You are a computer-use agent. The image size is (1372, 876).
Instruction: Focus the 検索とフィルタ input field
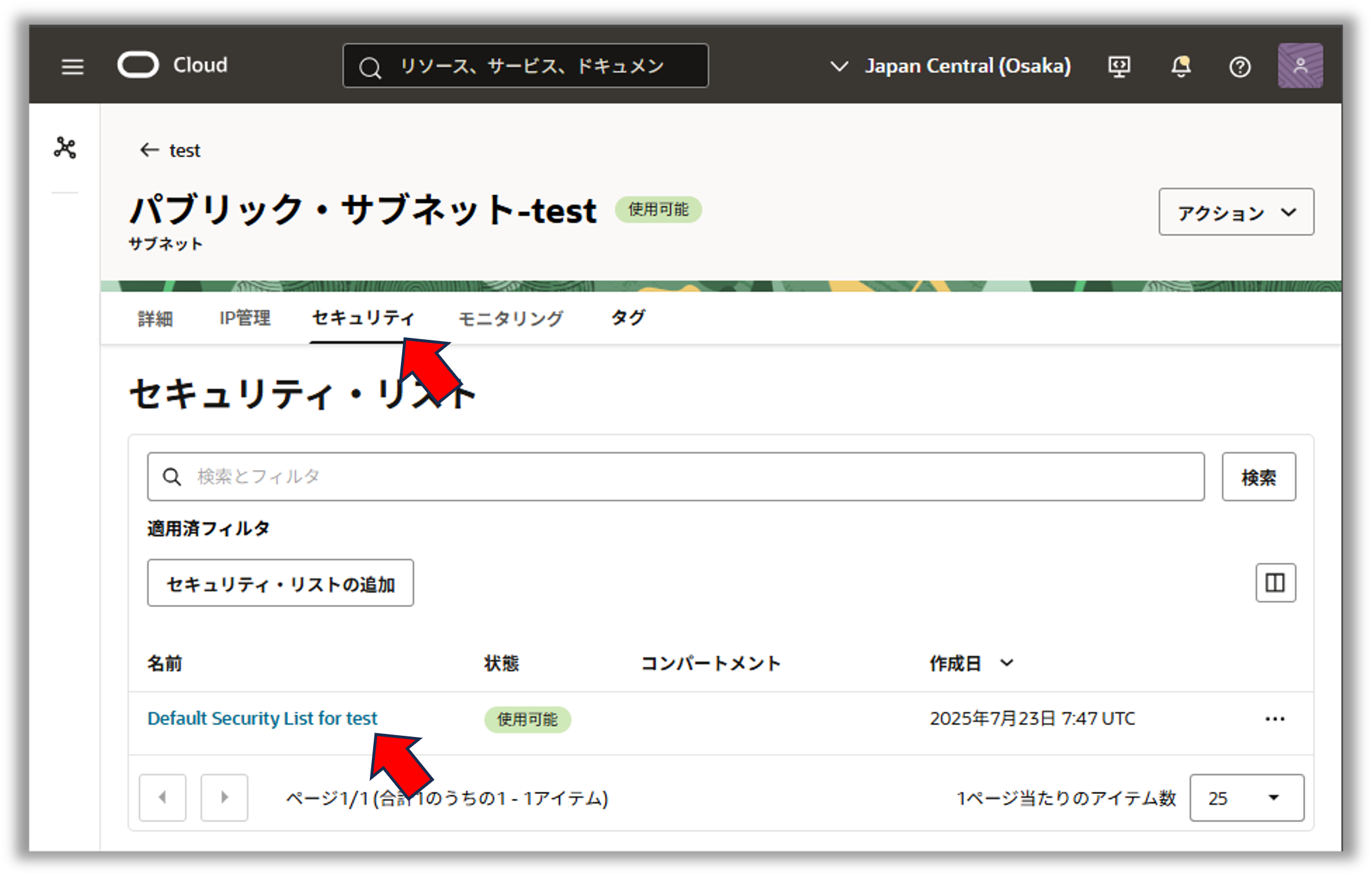tap(676, 477)
